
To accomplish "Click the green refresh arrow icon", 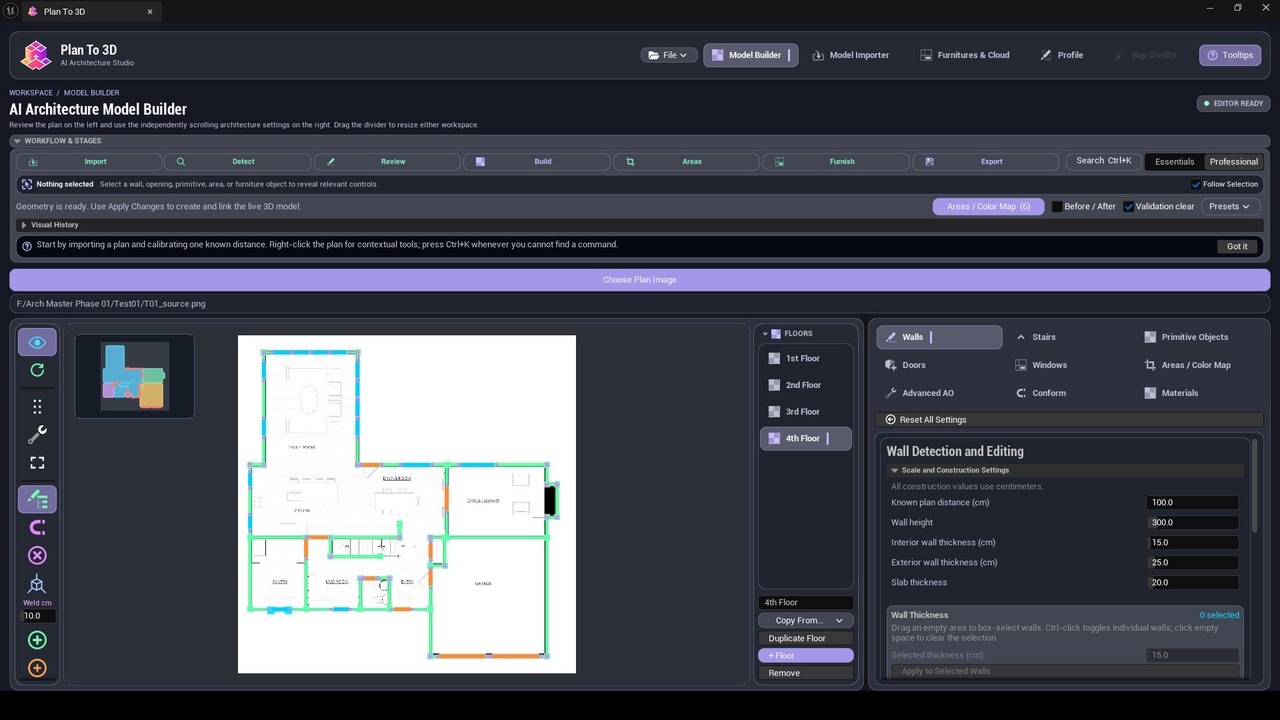I will pos(37,370).
